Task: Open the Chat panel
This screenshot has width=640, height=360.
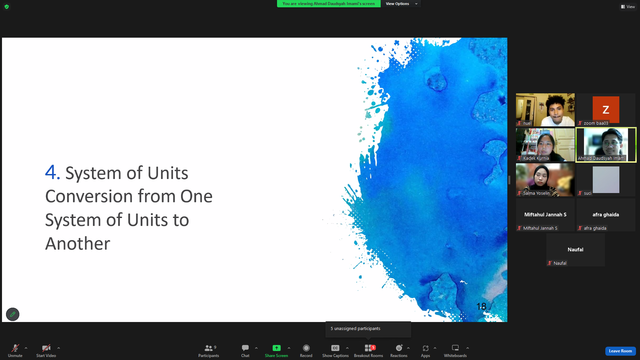Action: (x=245, y=350)
